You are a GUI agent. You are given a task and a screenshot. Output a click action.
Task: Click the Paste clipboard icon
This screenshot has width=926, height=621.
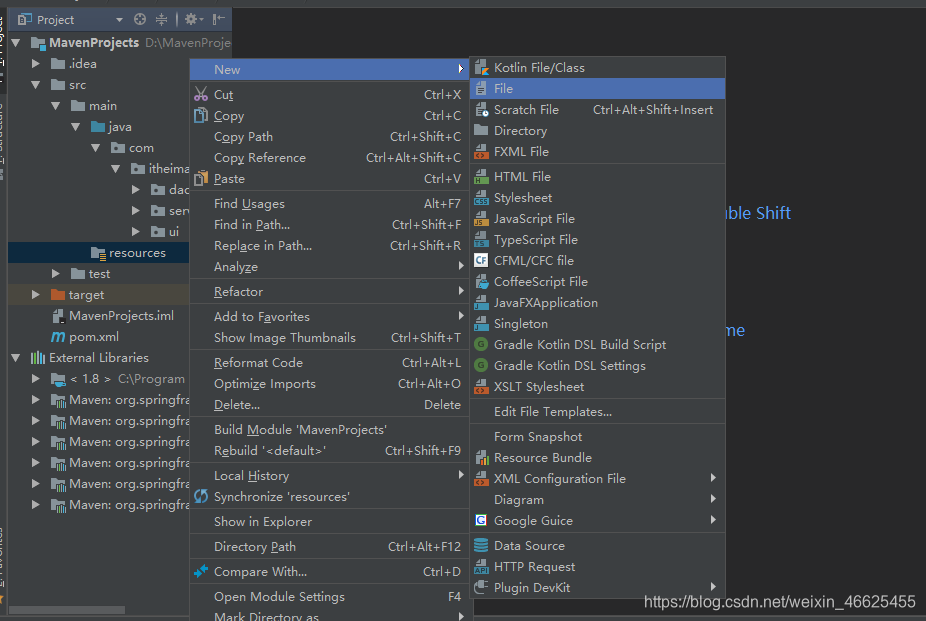click(x=201, y=178)
